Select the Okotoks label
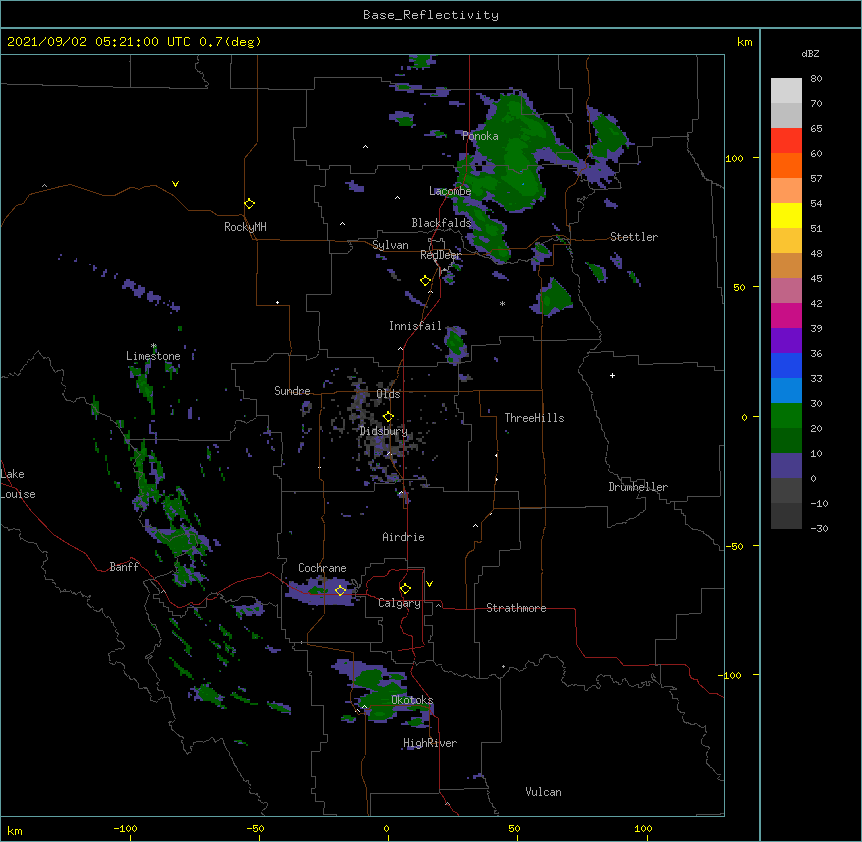Screen dimensions: 862x842 pos(412,700)
